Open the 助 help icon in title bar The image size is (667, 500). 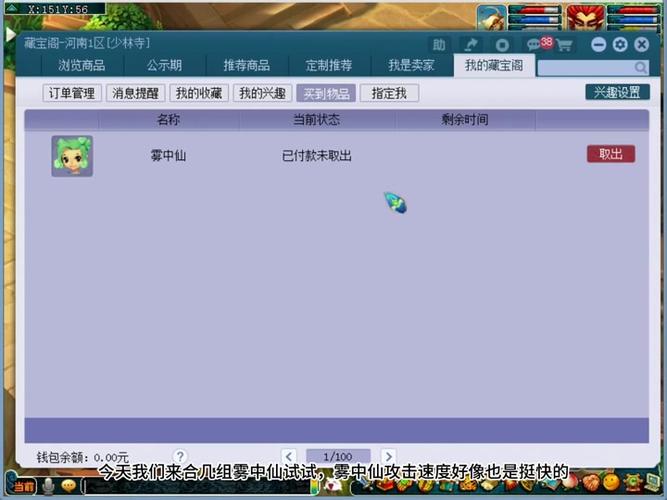pos(439,45)
